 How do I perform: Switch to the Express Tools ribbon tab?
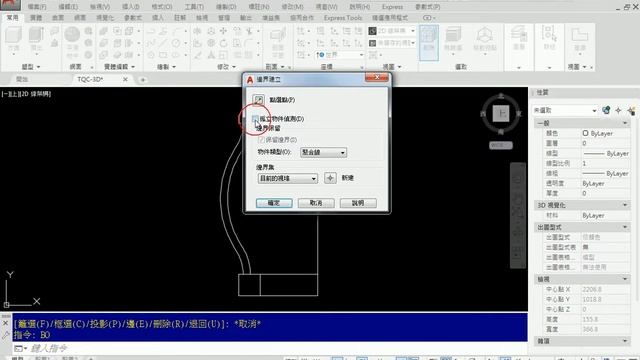[343, 18]
